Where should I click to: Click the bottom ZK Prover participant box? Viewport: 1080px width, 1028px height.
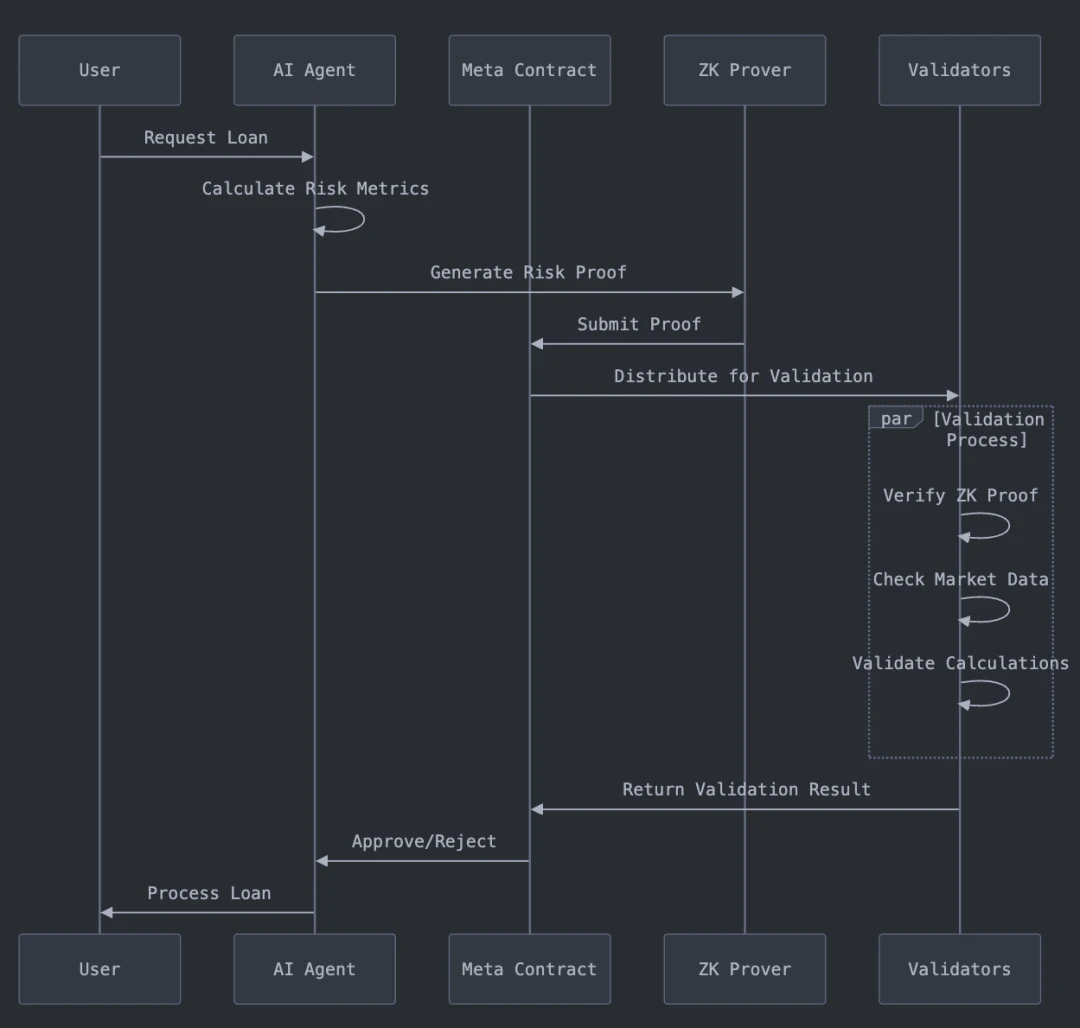(x=744, y=968)
